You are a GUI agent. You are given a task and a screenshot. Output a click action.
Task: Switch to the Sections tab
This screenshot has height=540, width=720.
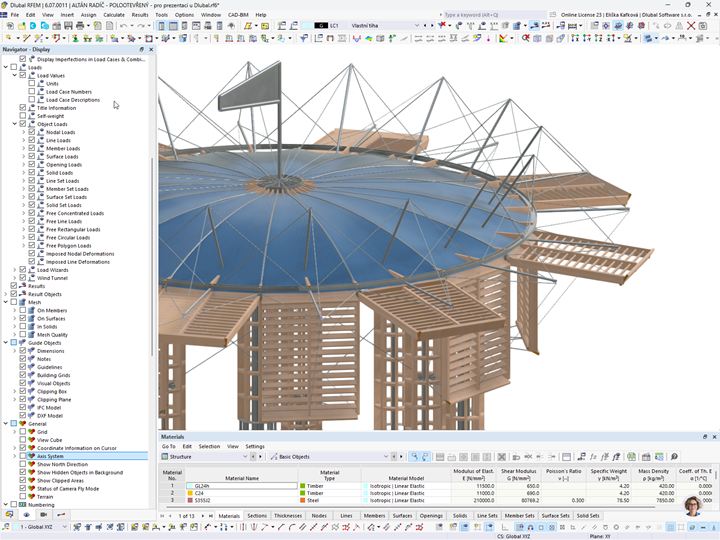tap(257, 516)
